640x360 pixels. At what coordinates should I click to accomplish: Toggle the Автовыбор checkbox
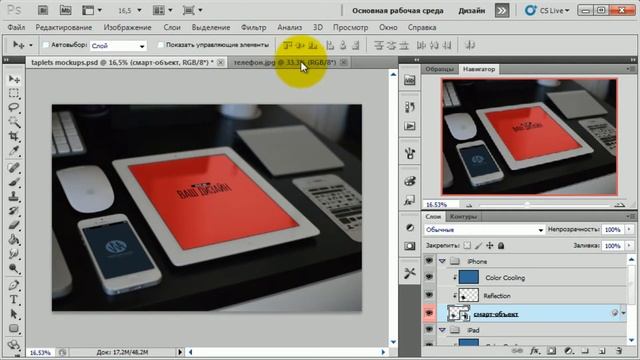[x=46, y=45]
